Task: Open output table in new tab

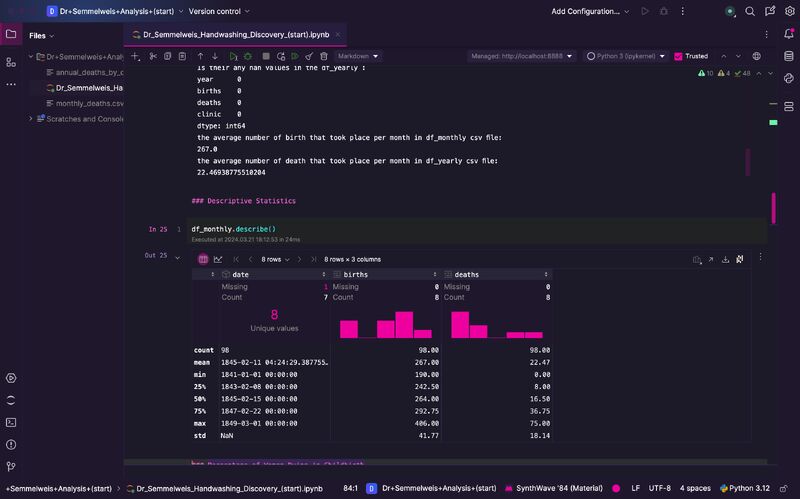Action: (711, 260)
